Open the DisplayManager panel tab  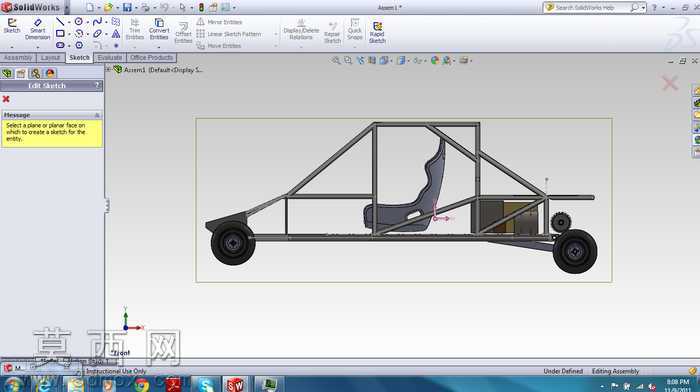[x=50, y=73]
